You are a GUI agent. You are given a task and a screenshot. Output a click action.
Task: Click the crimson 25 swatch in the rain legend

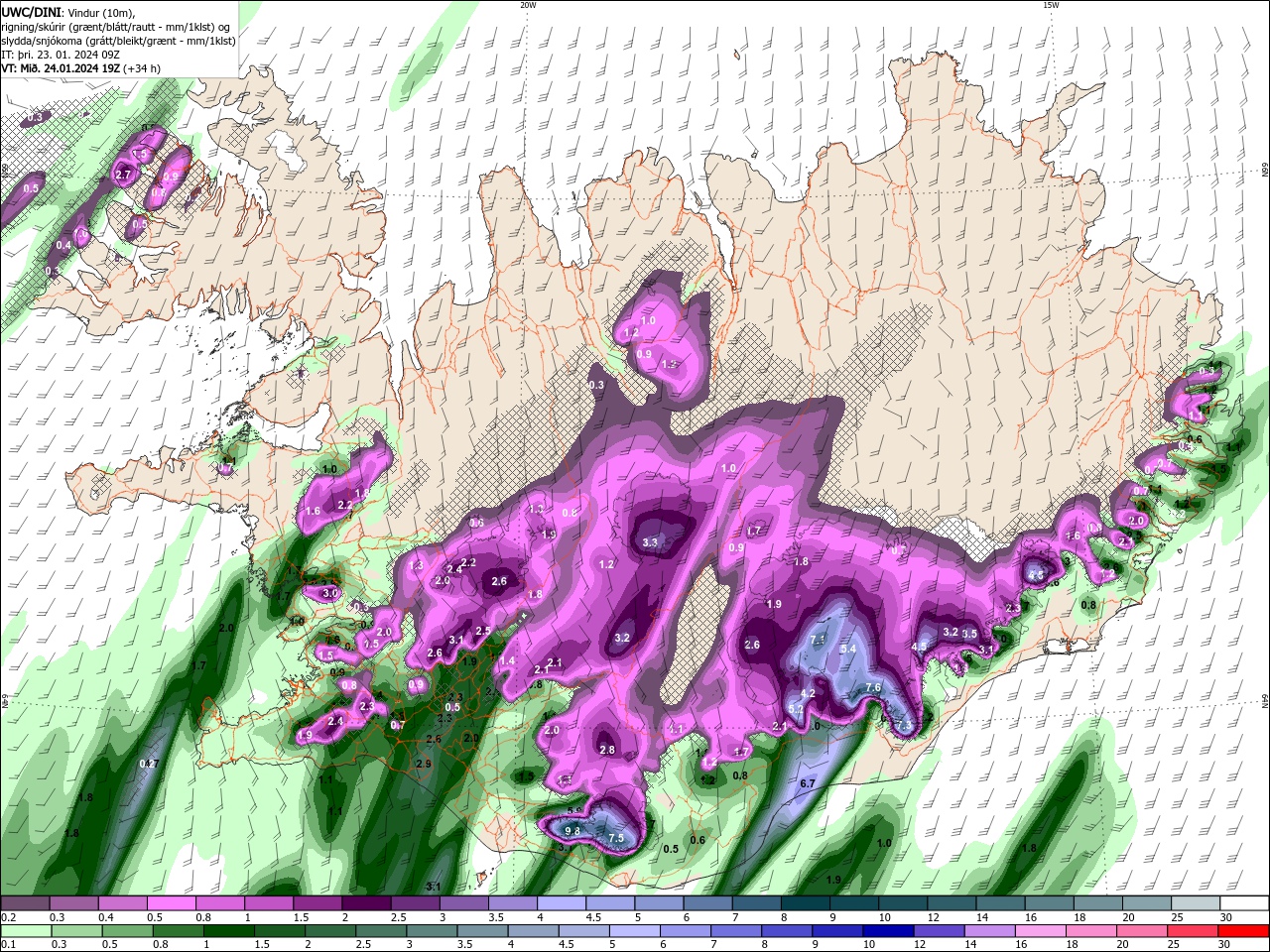(1195, 931)
